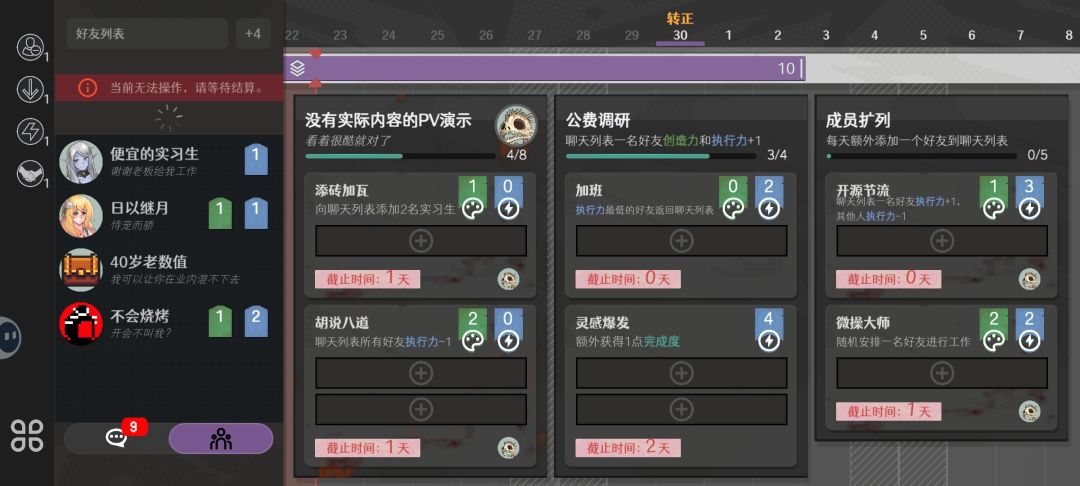Click the handshake icon in left sidebar

[30, 173]
